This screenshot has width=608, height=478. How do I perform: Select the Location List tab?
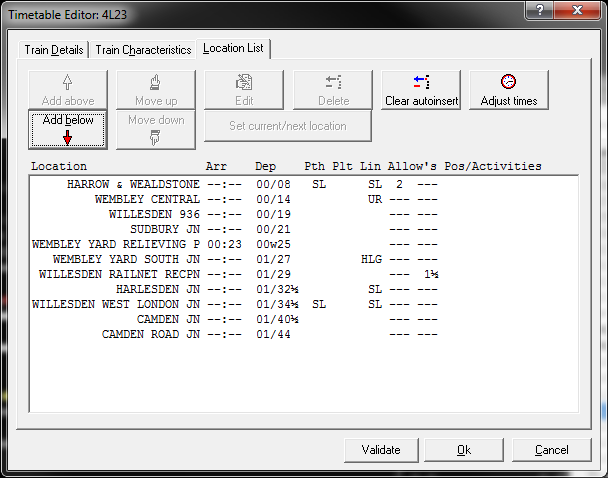coord(233,48)
